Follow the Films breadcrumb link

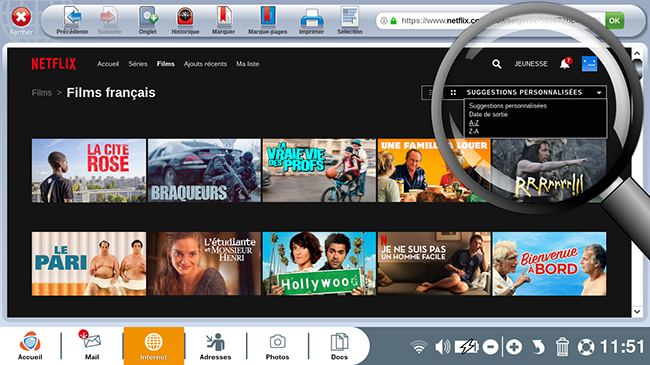(42, 93)
